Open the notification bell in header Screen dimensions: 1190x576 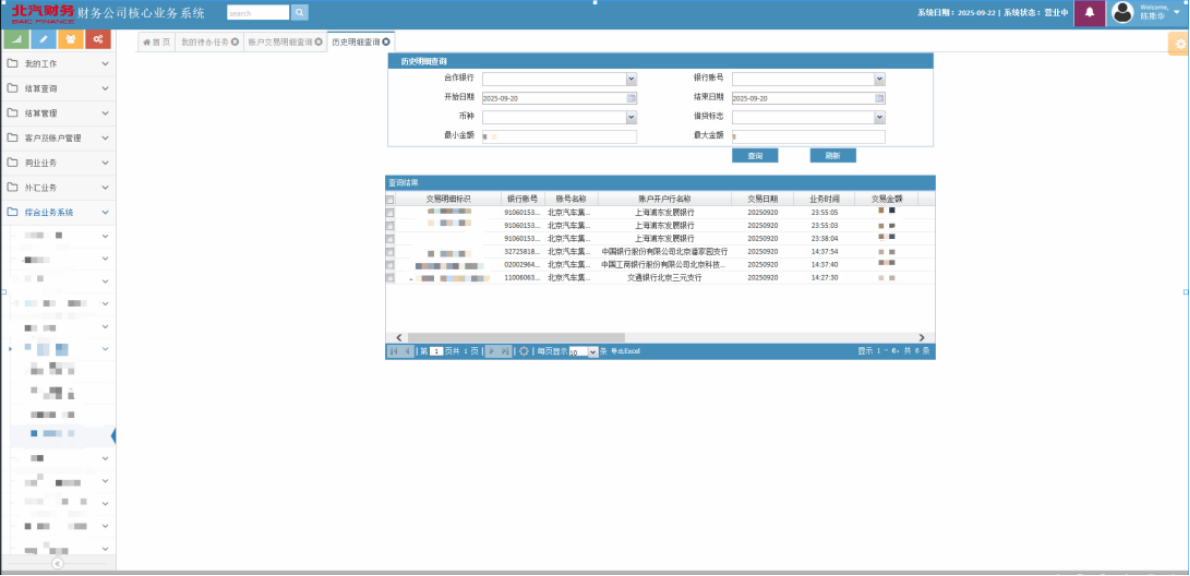1089,13
